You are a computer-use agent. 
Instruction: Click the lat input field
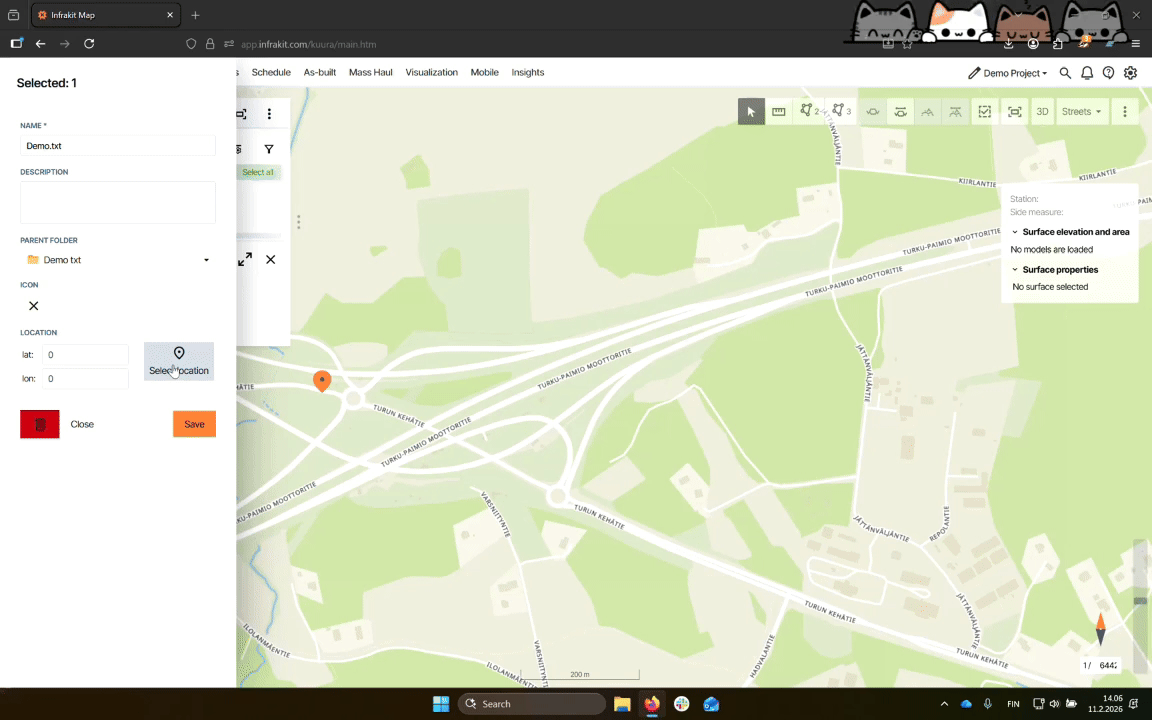coord(85,355)
